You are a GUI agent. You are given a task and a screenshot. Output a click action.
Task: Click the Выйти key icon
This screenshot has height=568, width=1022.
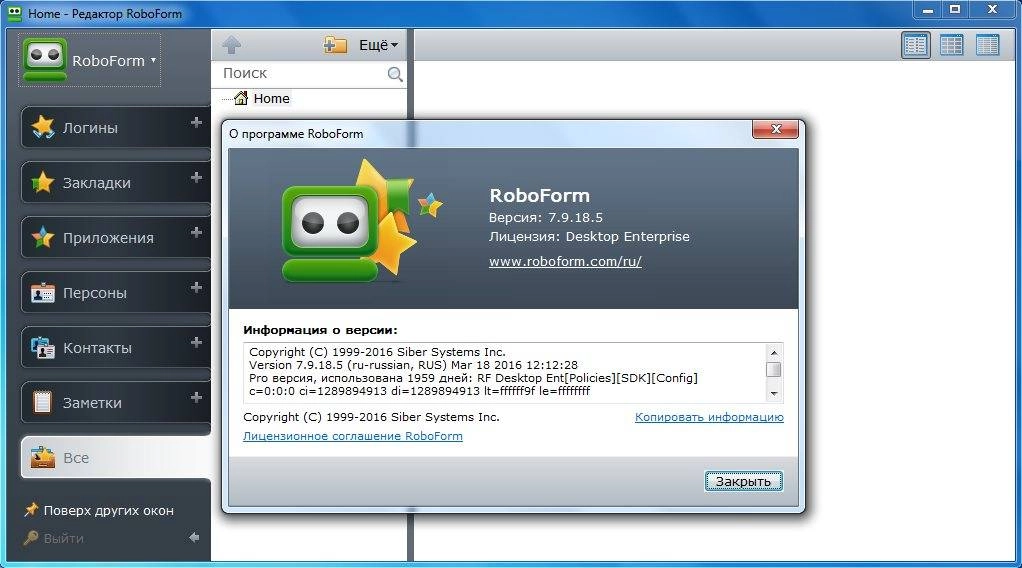click(31, 538)
